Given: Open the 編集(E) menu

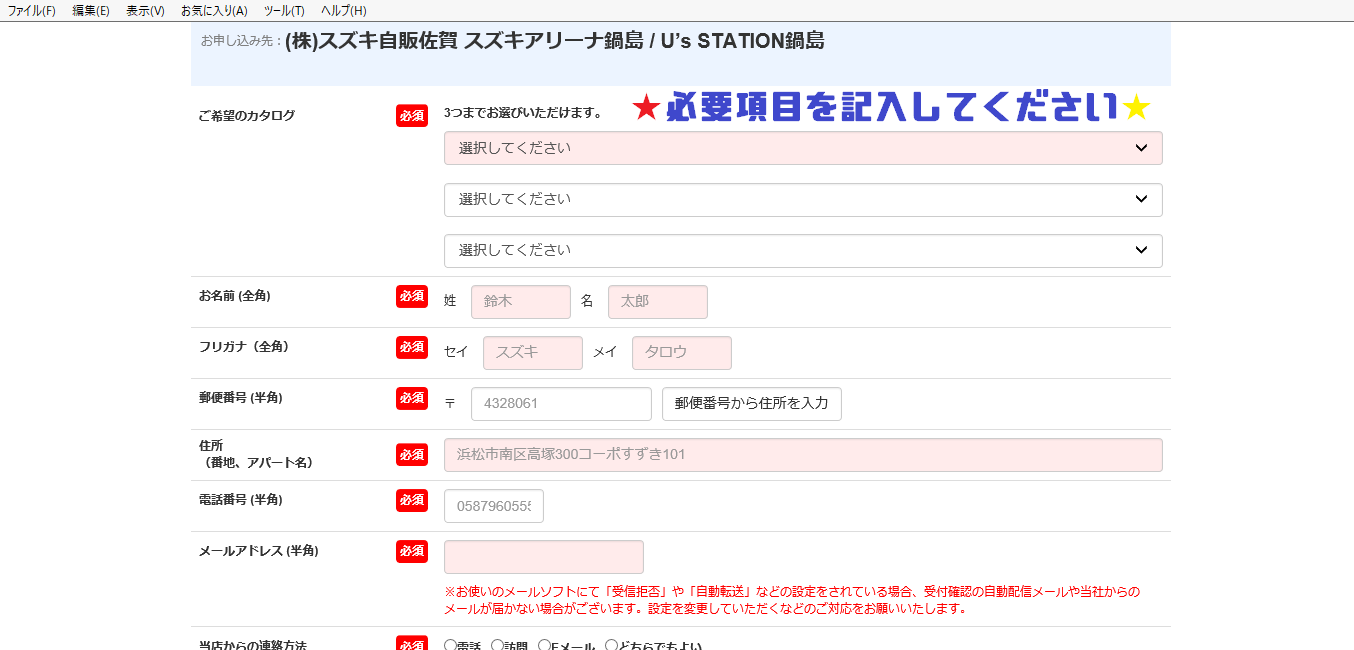Looking at the screenshot, I should point(91,11).
